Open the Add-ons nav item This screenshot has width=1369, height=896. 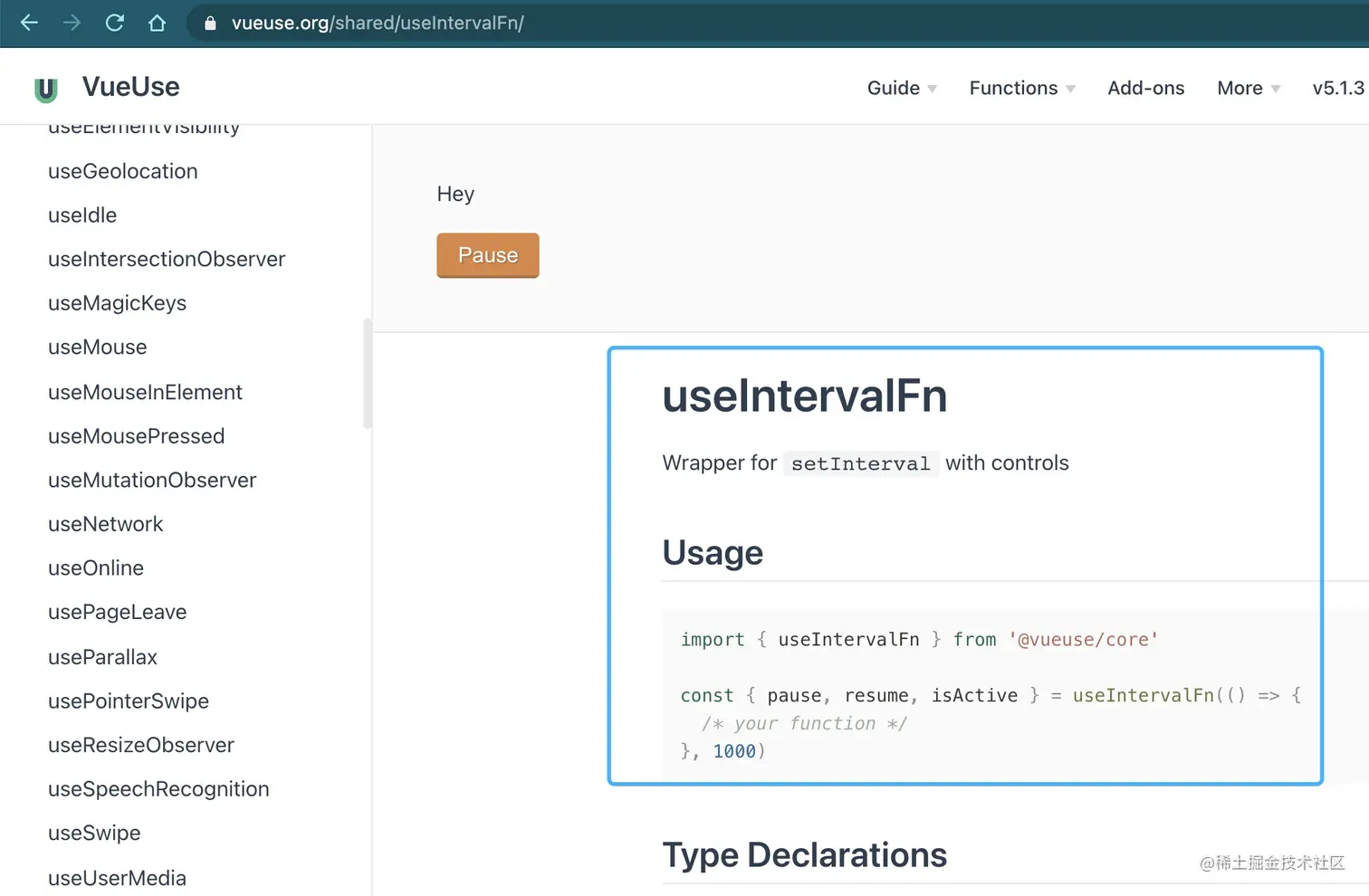pyautogui.click(x=1146, y=88)
